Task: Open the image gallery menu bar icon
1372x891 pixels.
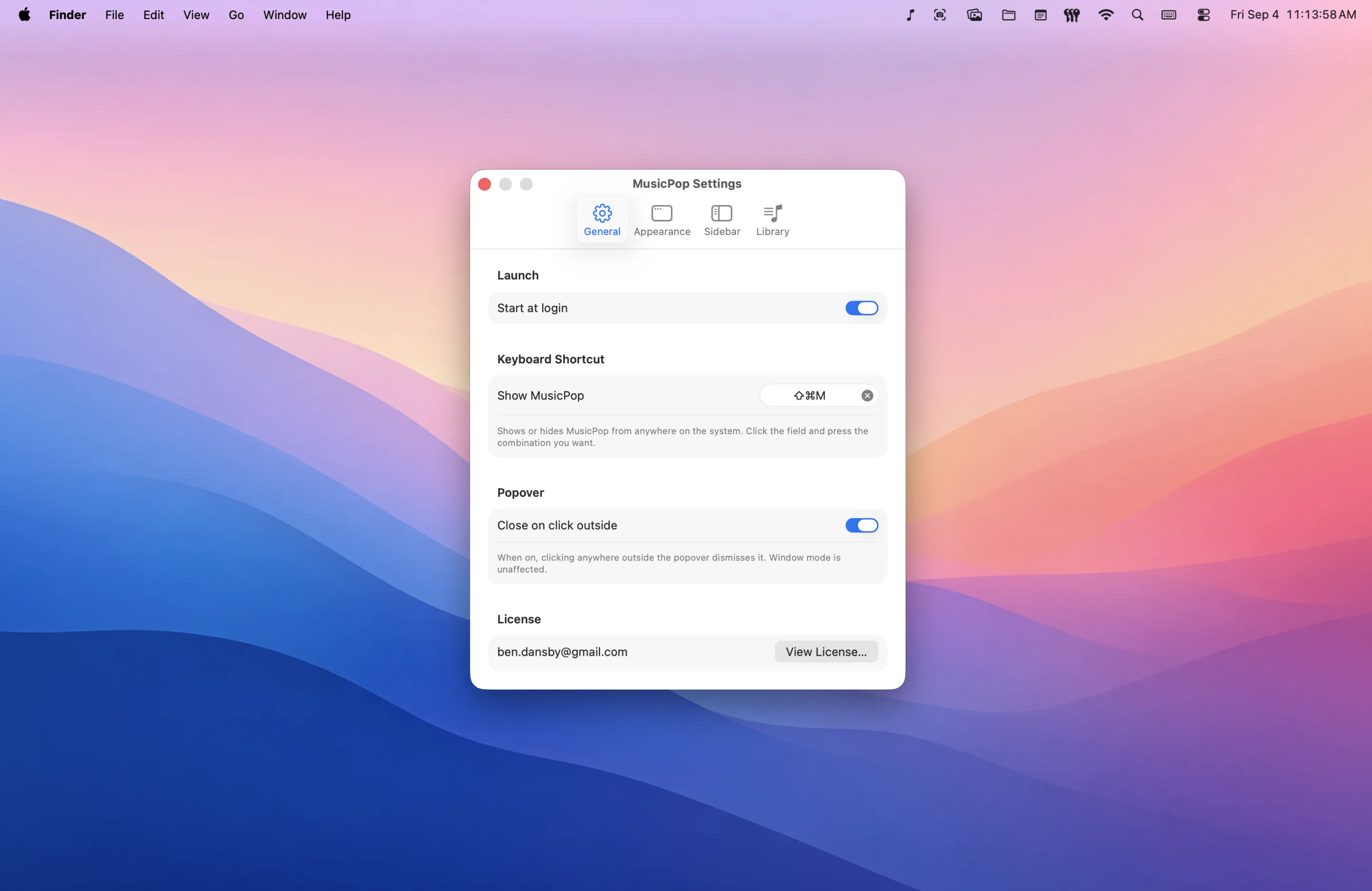Action: 974,15
